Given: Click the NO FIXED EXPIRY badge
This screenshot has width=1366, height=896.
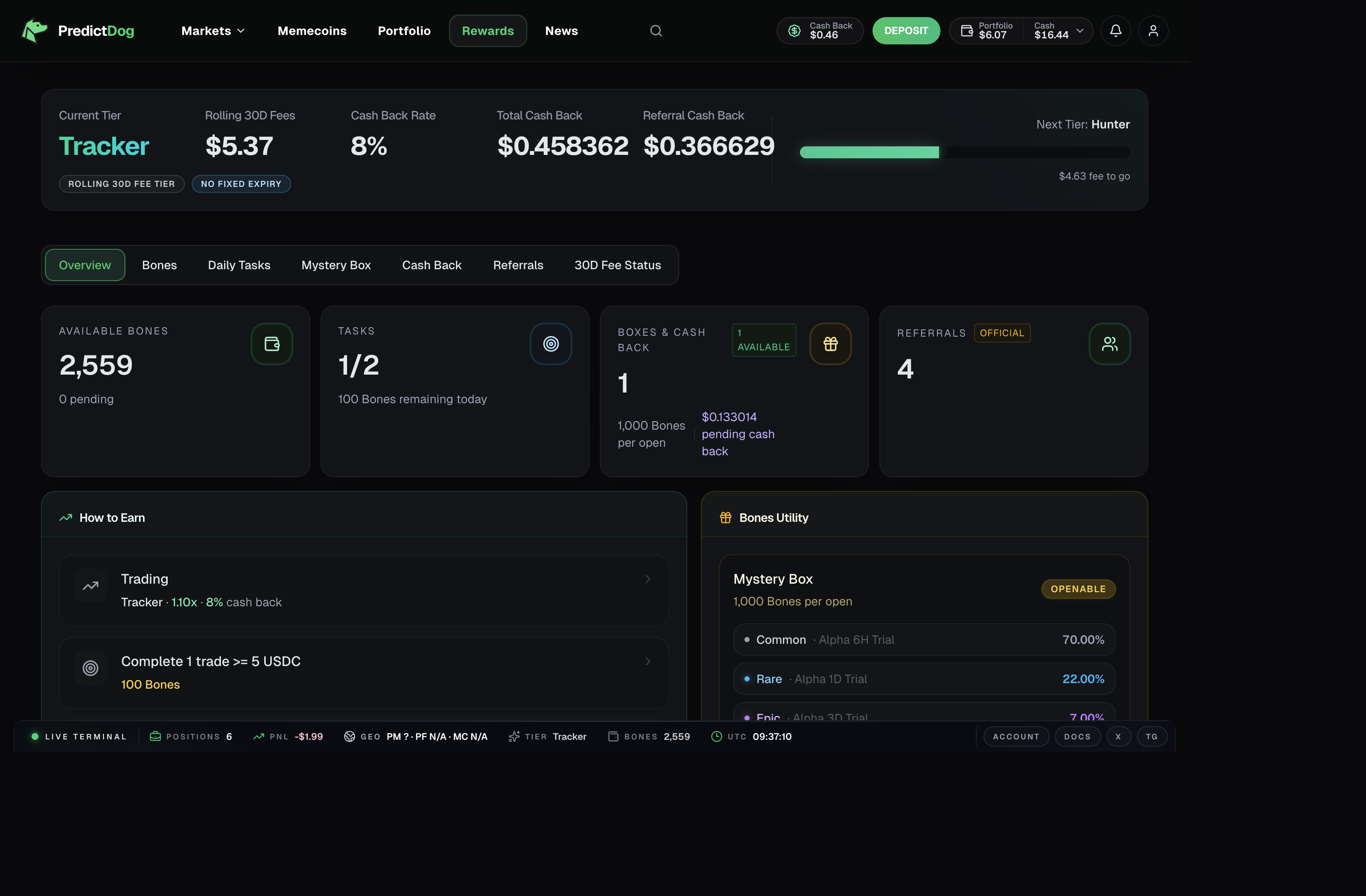Looking at the screenshot, I should click(x=241, y=184).
